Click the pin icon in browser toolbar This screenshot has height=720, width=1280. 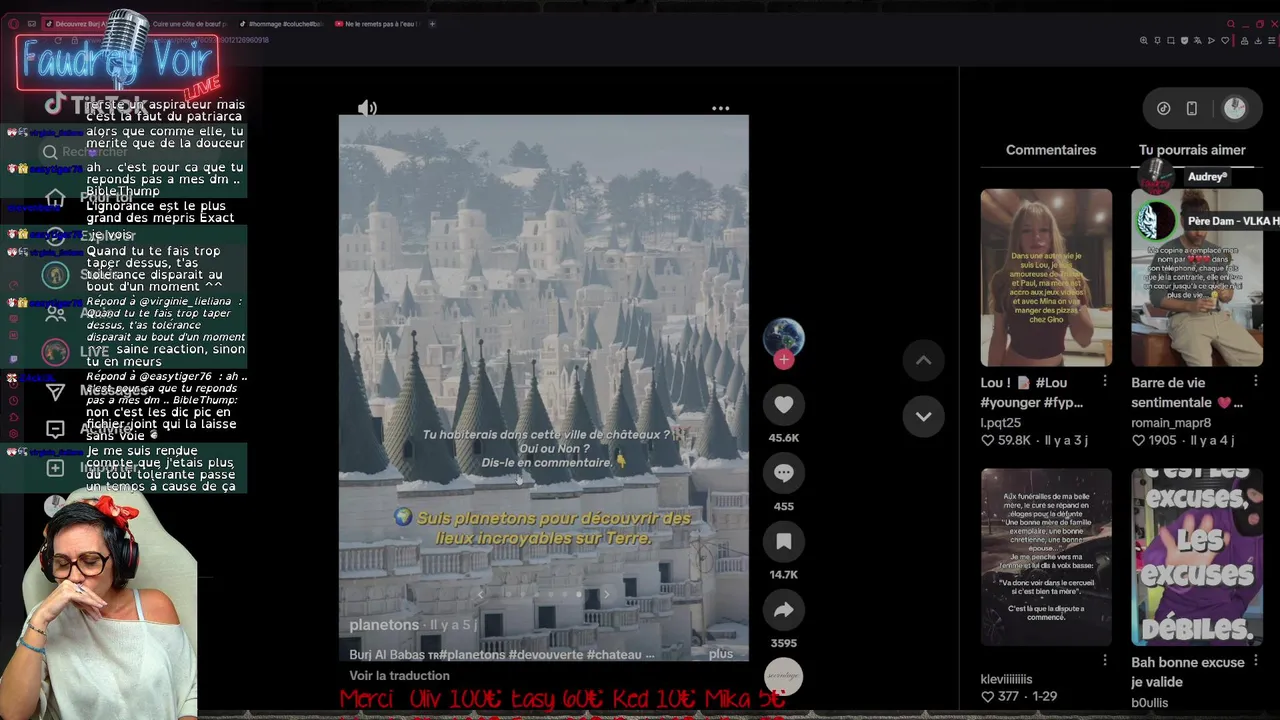coord(1157,41)
